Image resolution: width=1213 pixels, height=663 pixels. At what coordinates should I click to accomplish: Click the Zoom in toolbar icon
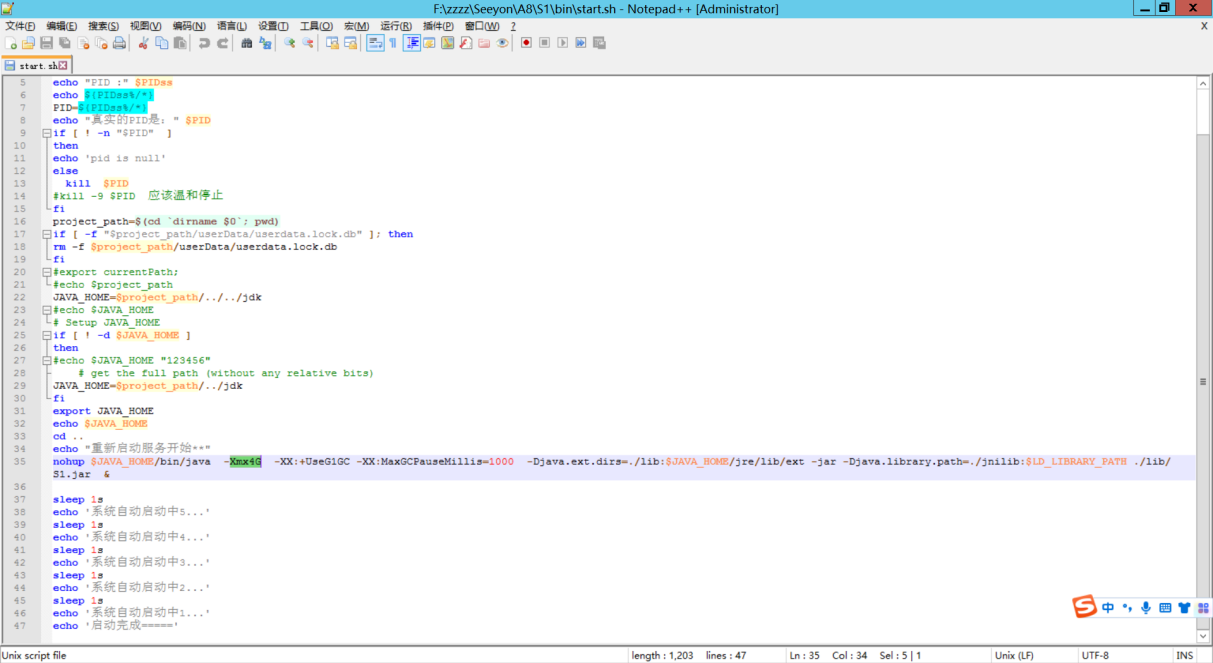(290, 43)
